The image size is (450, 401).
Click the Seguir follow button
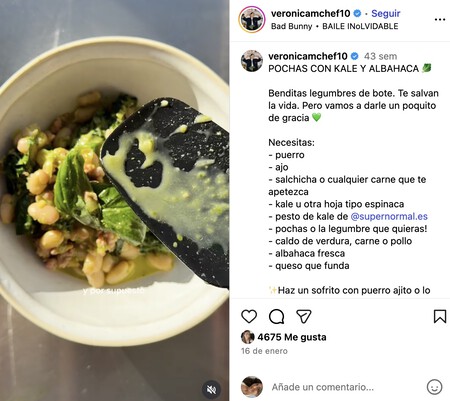point(386,13)
